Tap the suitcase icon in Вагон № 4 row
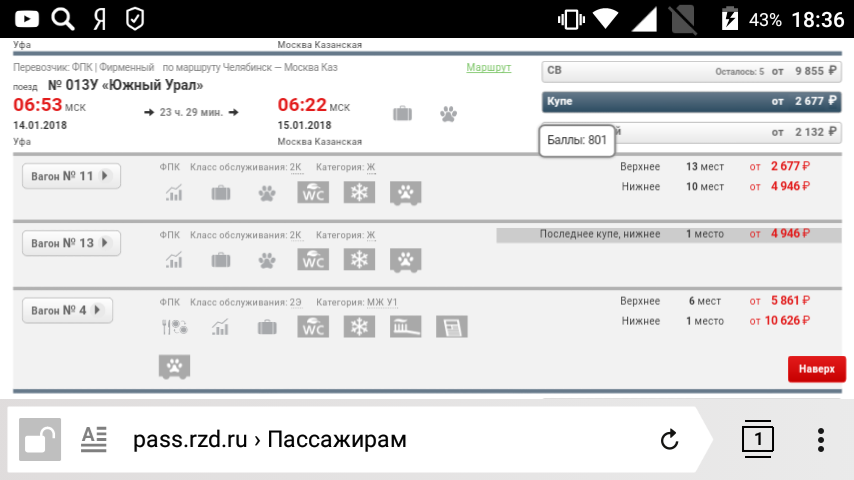 point(266,327)
